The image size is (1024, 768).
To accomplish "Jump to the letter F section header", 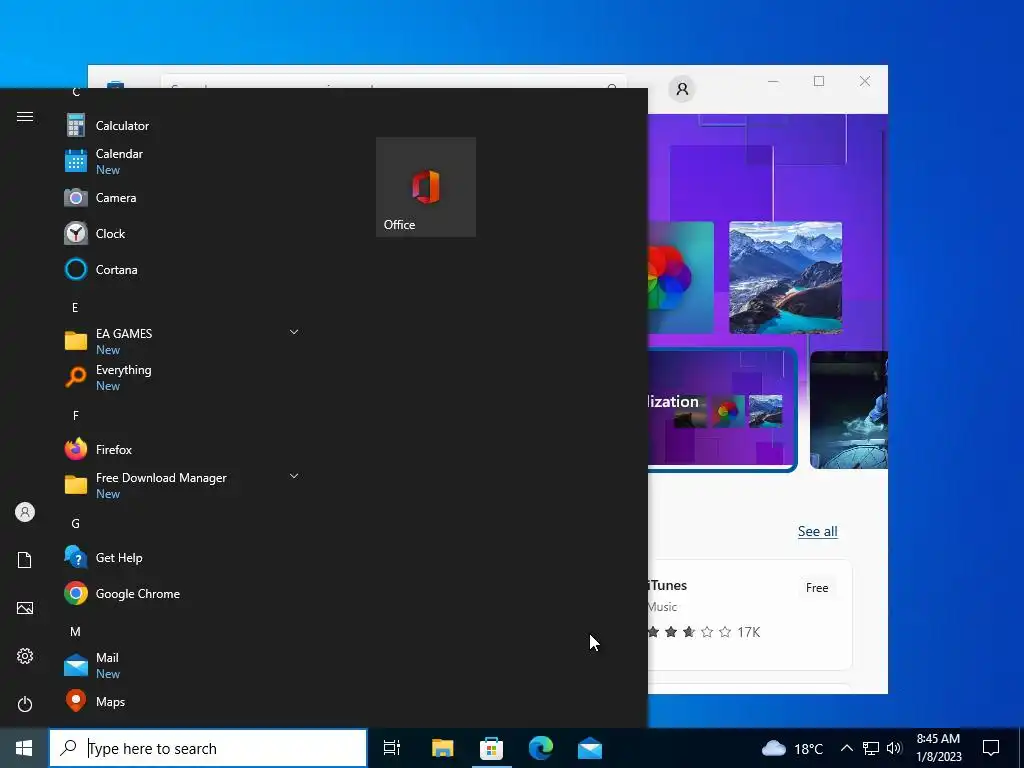I will 75,415.
